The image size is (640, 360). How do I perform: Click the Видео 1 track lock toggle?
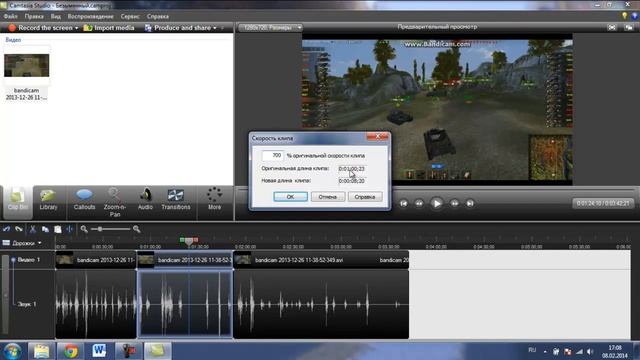13,260
